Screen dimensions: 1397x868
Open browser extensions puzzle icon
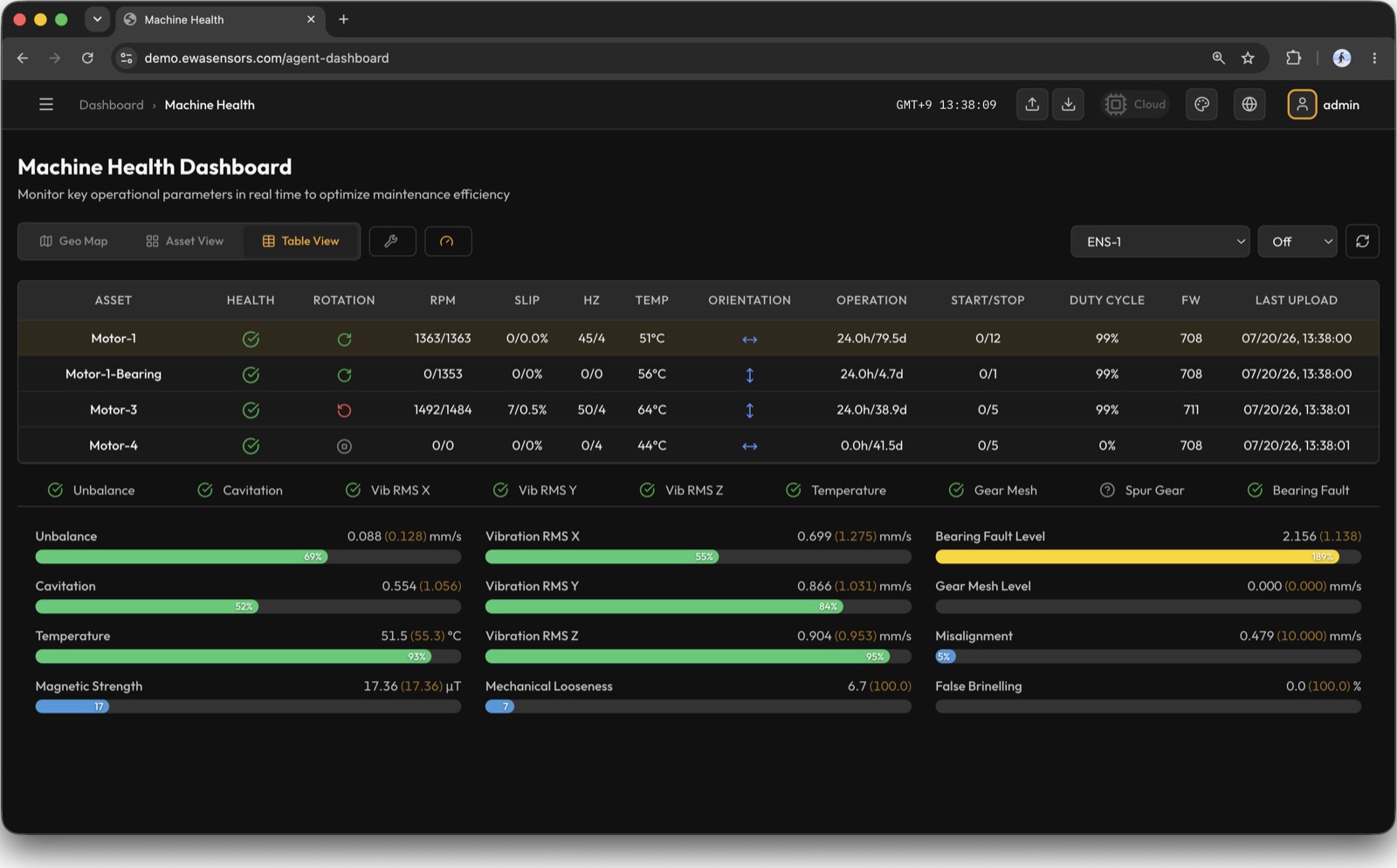click(x=1293, y=58)
